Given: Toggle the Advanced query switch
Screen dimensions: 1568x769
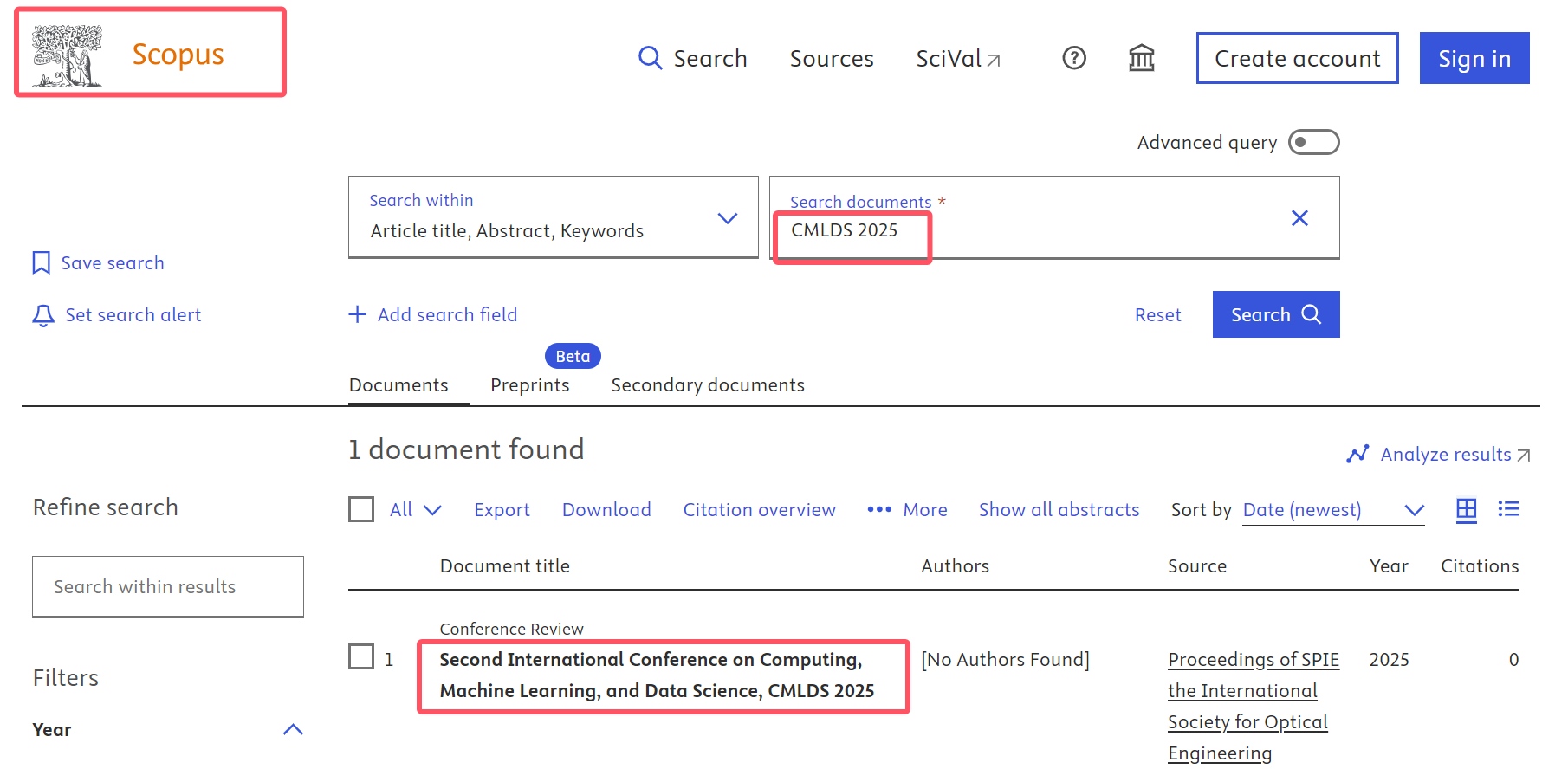Looking at the screenshot, I should tap(1313, 142).
